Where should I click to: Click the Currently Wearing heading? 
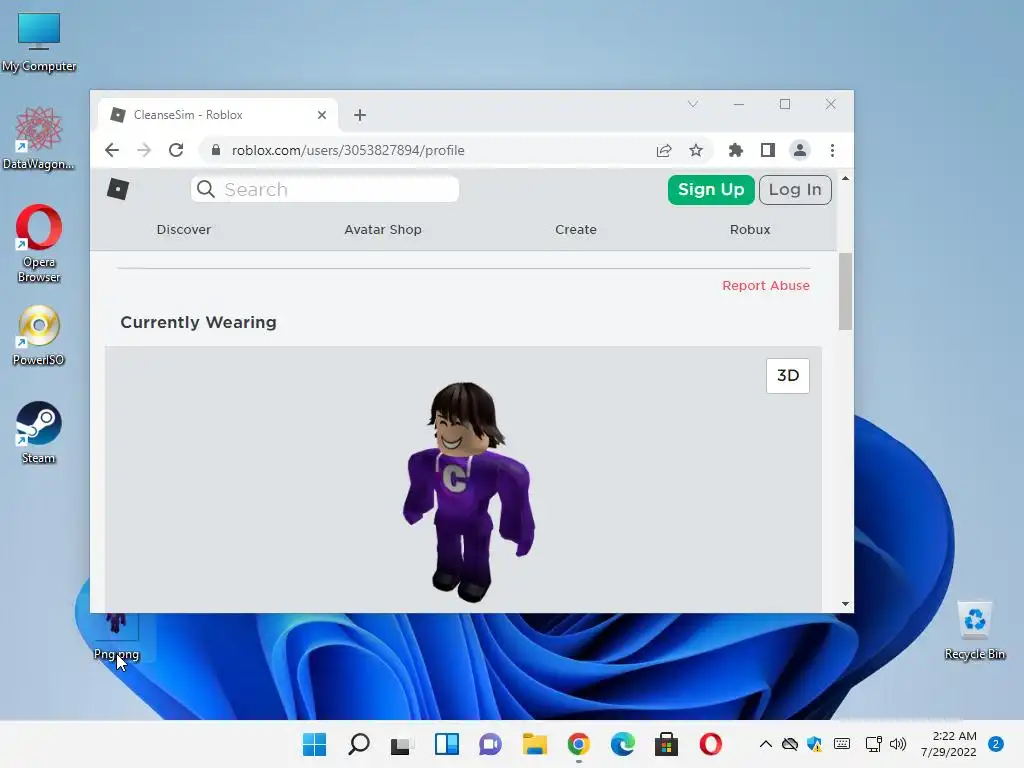pyautogui.click(x=199, y=323)
